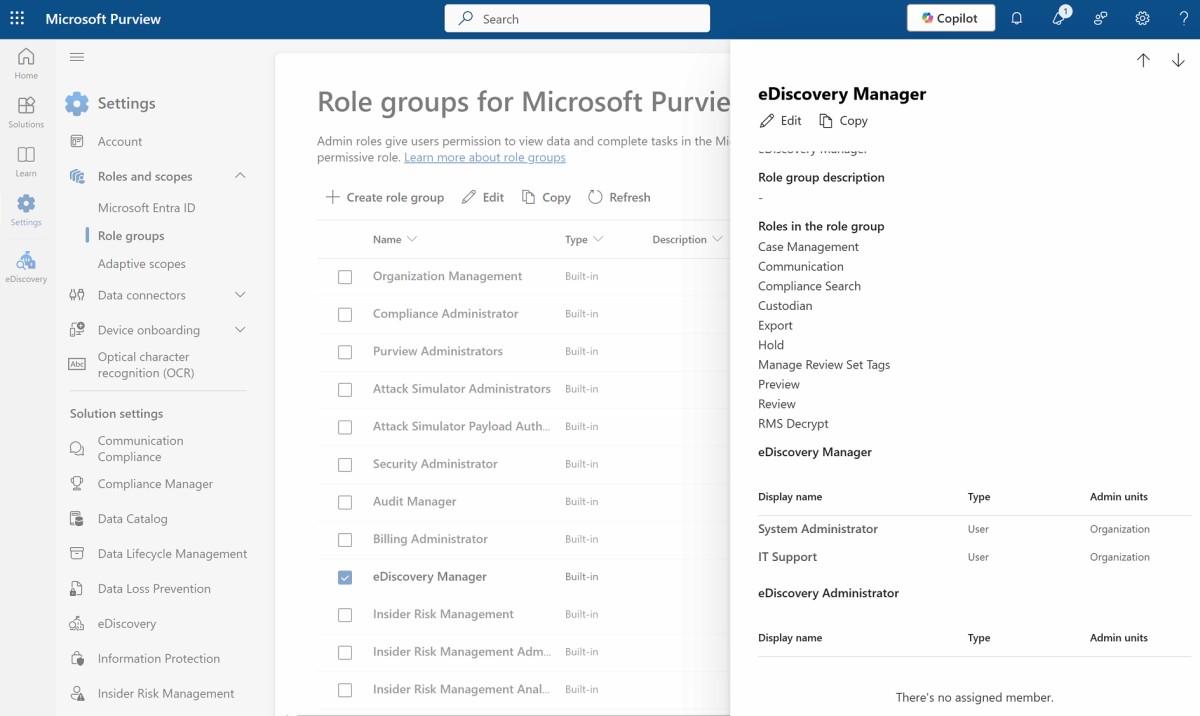
Task: Expand the Data connectors chevron
Action: 240,295
